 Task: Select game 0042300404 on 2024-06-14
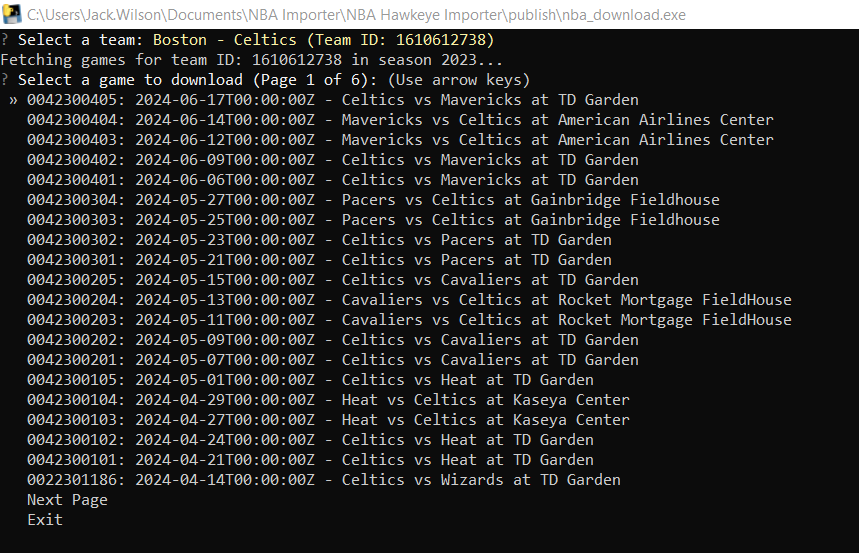(400, 119)
